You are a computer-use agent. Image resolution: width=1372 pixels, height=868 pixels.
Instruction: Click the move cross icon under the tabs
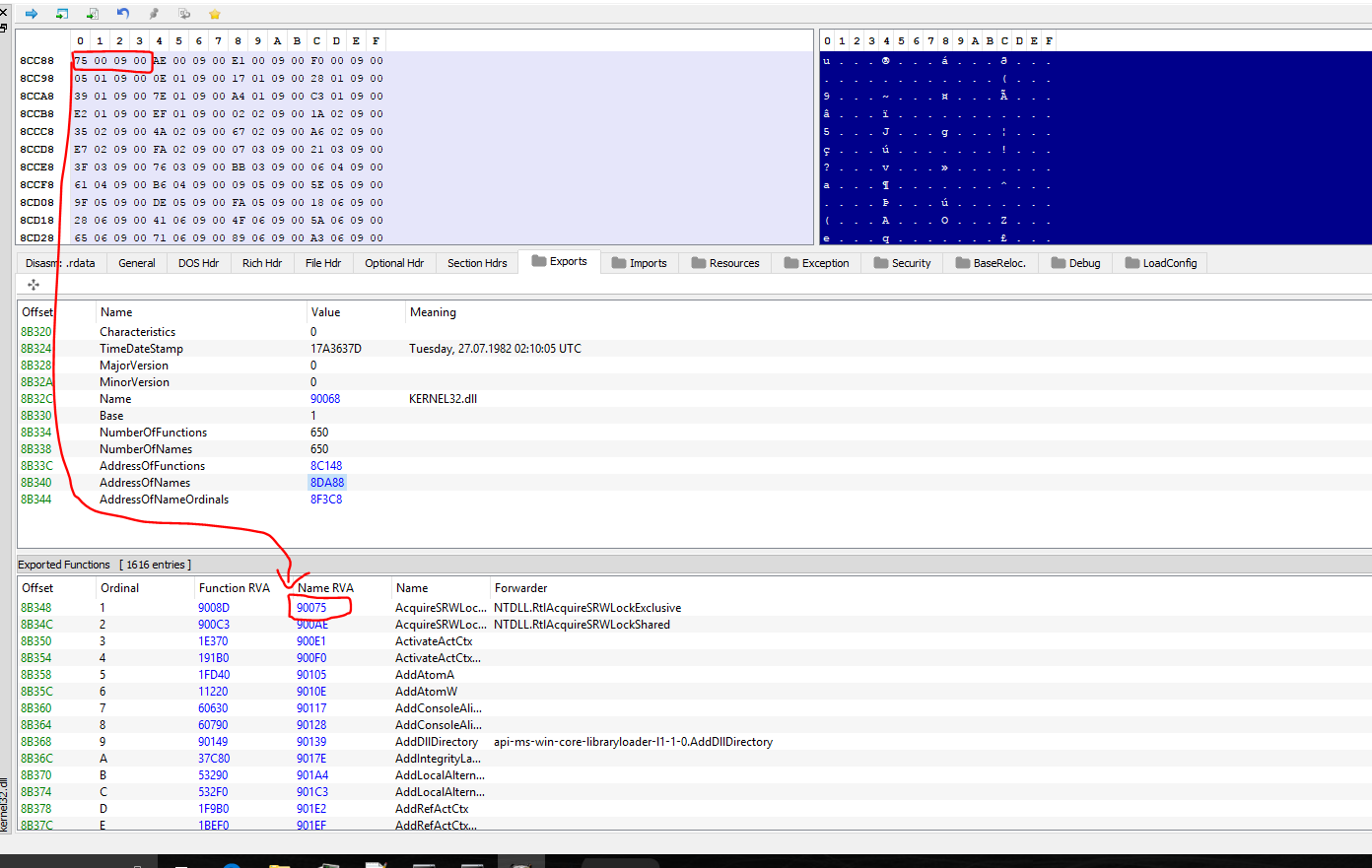34,285
